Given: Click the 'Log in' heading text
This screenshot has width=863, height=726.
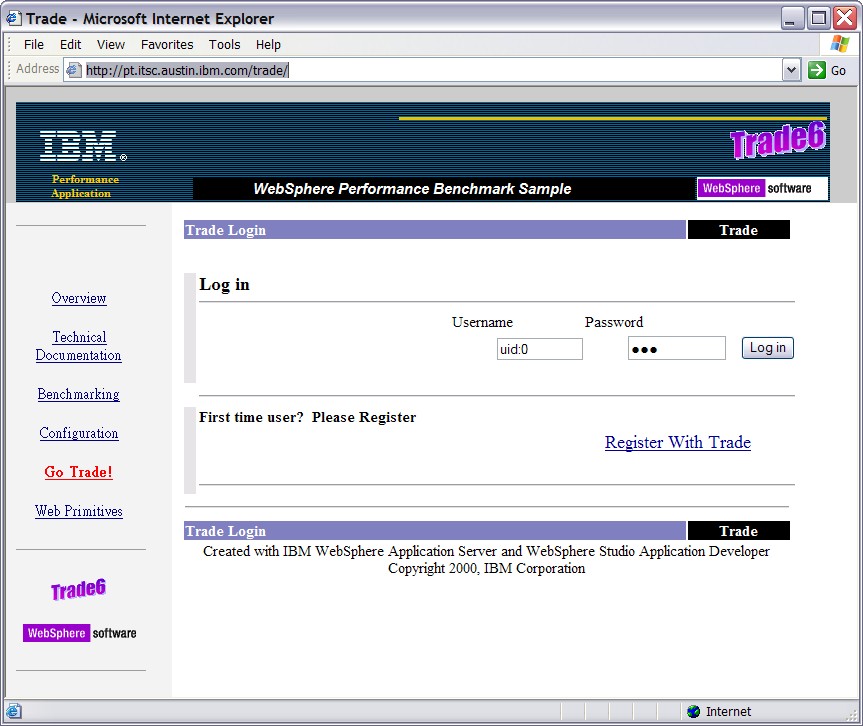Looking at the screenshot, I should (224, 285).
